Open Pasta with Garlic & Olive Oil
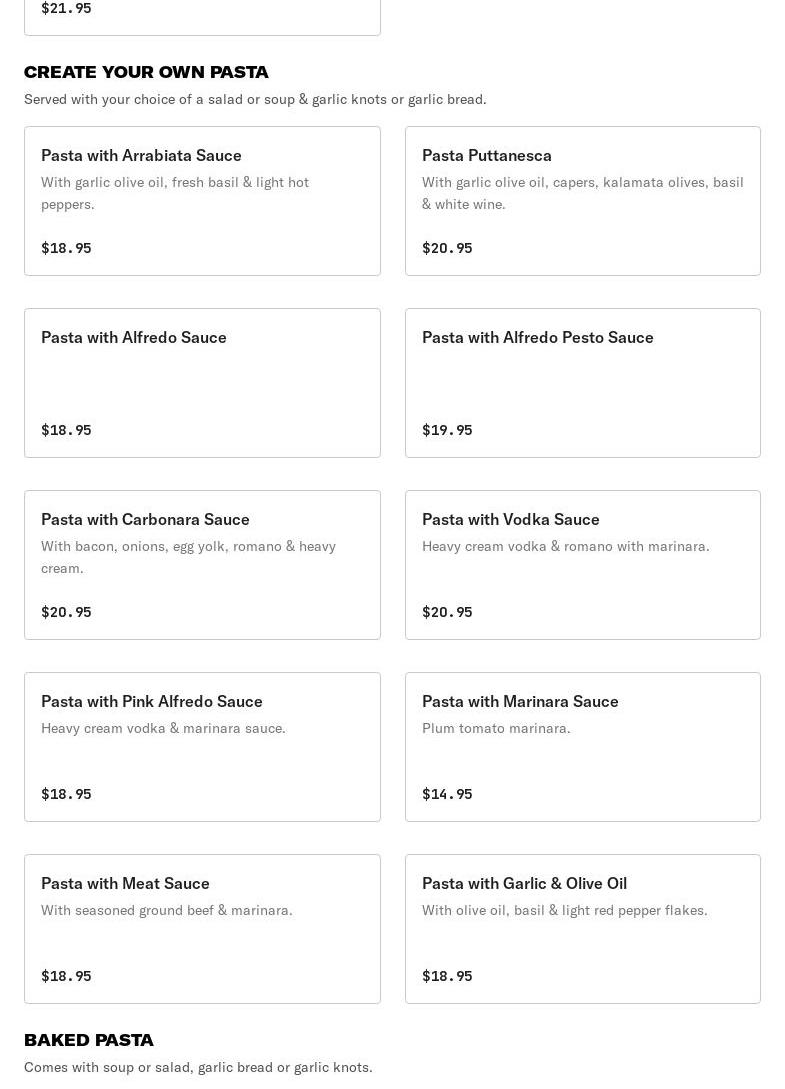Screen dimensions: 785x1089 [x=583, y=929]
